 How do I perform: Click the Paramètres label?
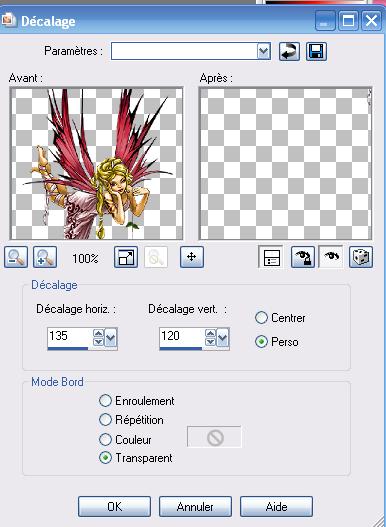click(74, 51)
